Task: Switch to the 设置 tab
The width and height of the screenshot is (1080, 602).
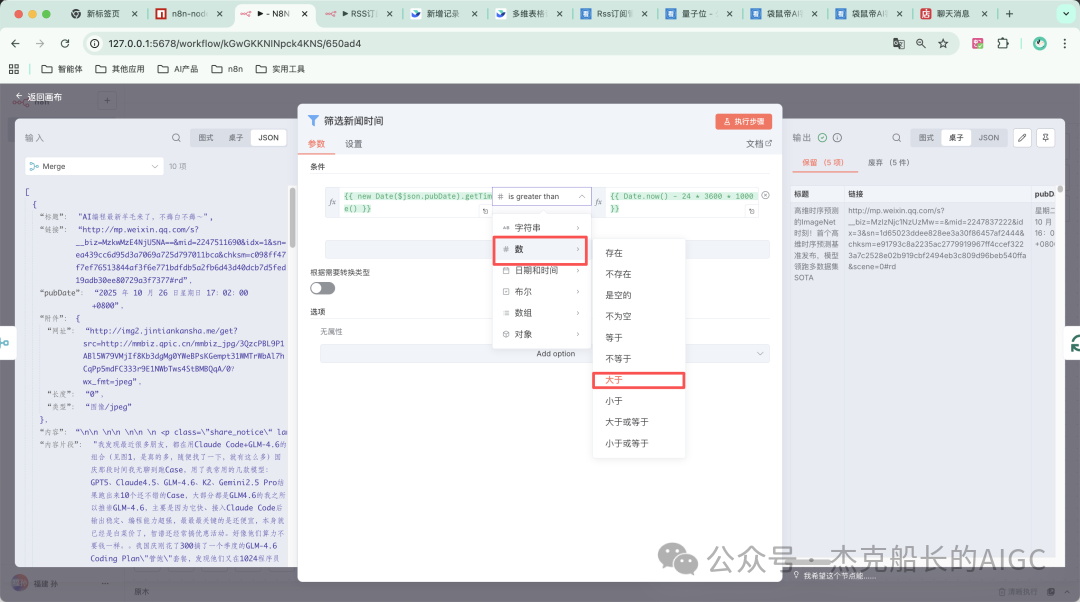Action: [x=353, y=144]
